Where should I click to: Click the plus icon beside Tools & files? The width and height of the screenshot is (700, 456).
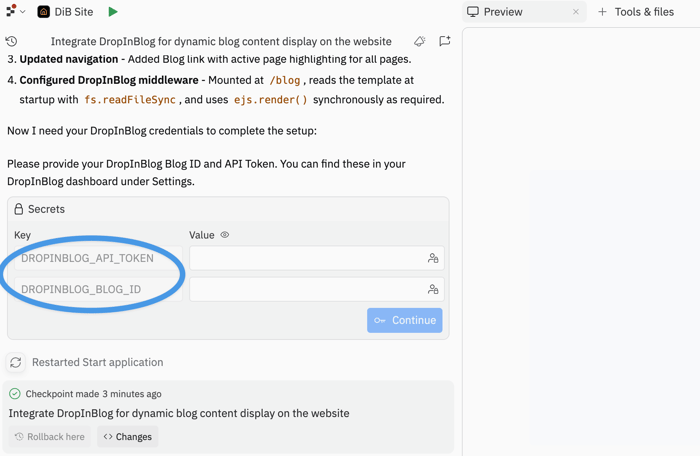602,12
